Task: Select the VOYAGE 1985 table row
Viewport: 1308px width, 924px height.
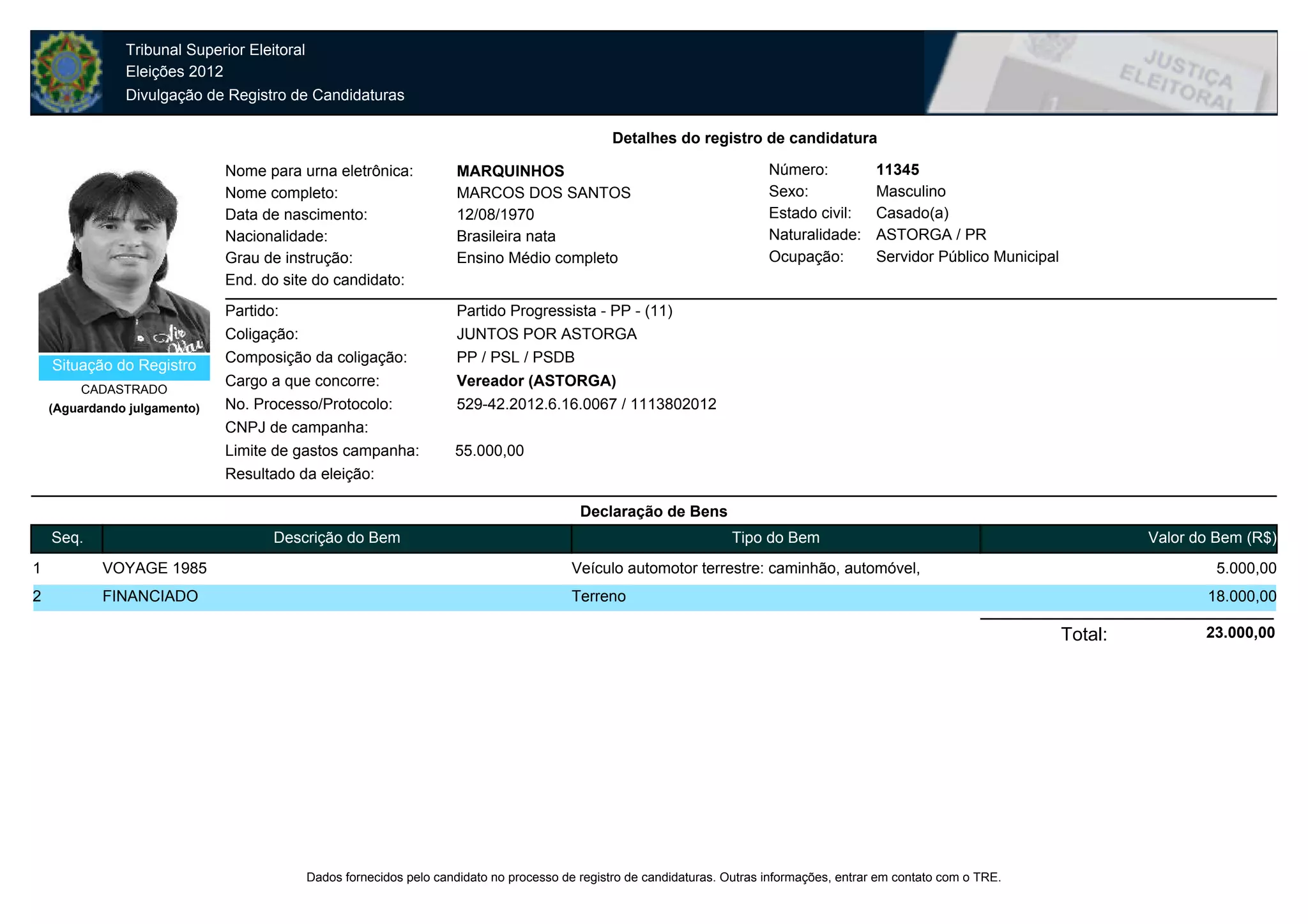Action: coord(155,568)
